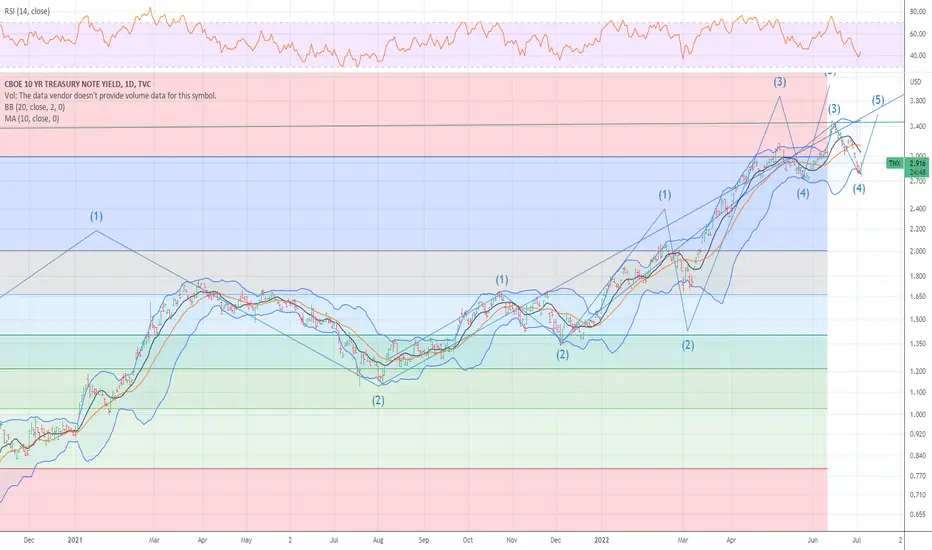Image resolution: width=932 pixels, height=550 pixels.
Task: Select the 0.655 price axis level
Action: 917,514
